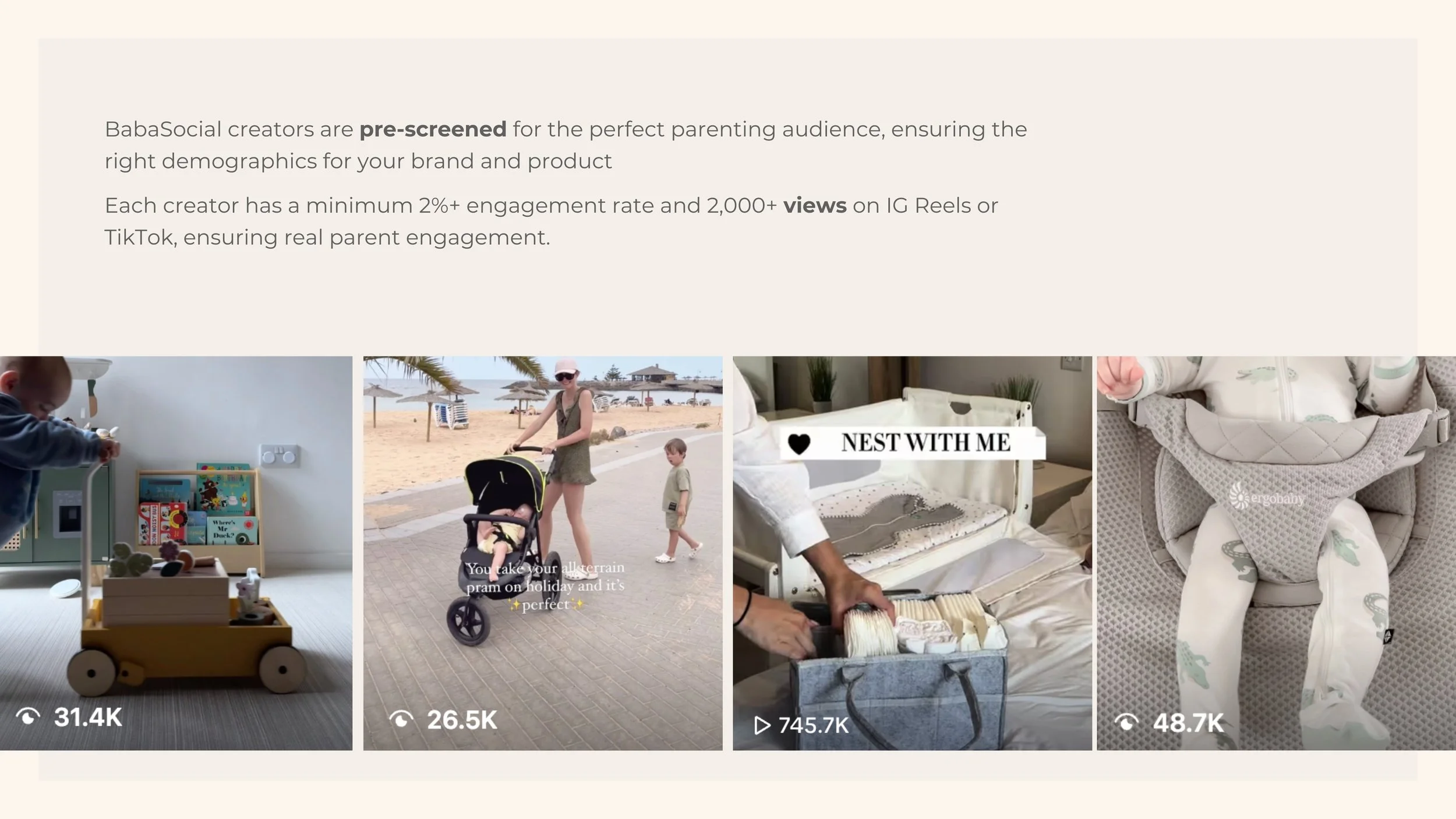Image resolution: width=1456 pixels, height=819 pixels.
Task: Open the ergobaby bouncer video thumbnail
Action: click(1276, 553)
